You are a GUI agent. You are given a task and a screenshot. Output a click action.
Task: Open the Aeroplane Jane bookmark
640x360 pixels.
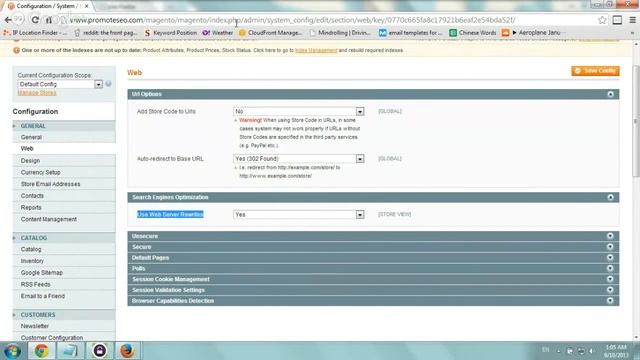[x=531, y=33]
